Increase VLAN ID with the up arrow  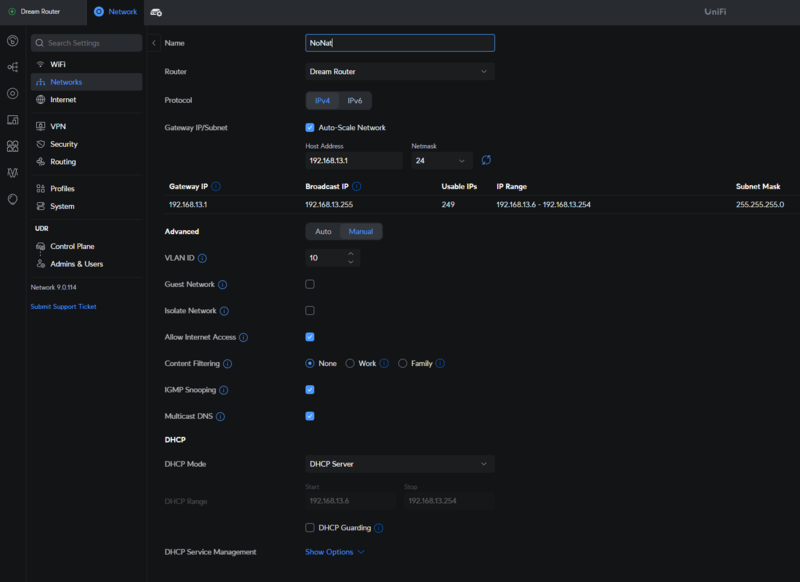351,254
